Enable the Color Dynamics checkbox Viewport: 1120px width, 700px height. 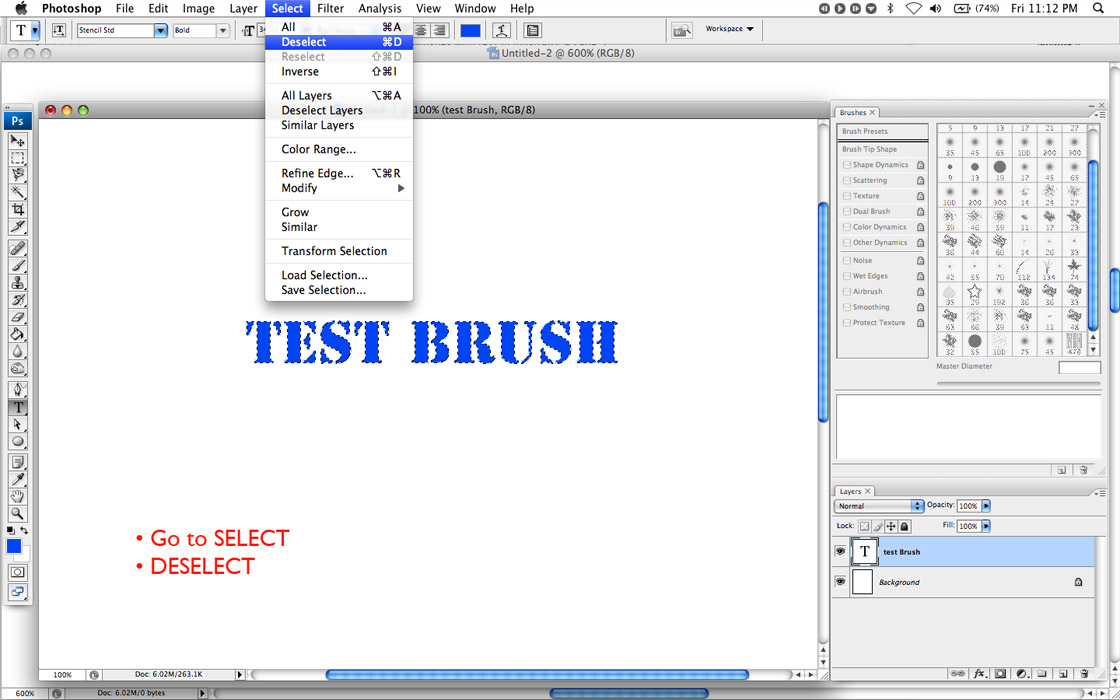847,227
